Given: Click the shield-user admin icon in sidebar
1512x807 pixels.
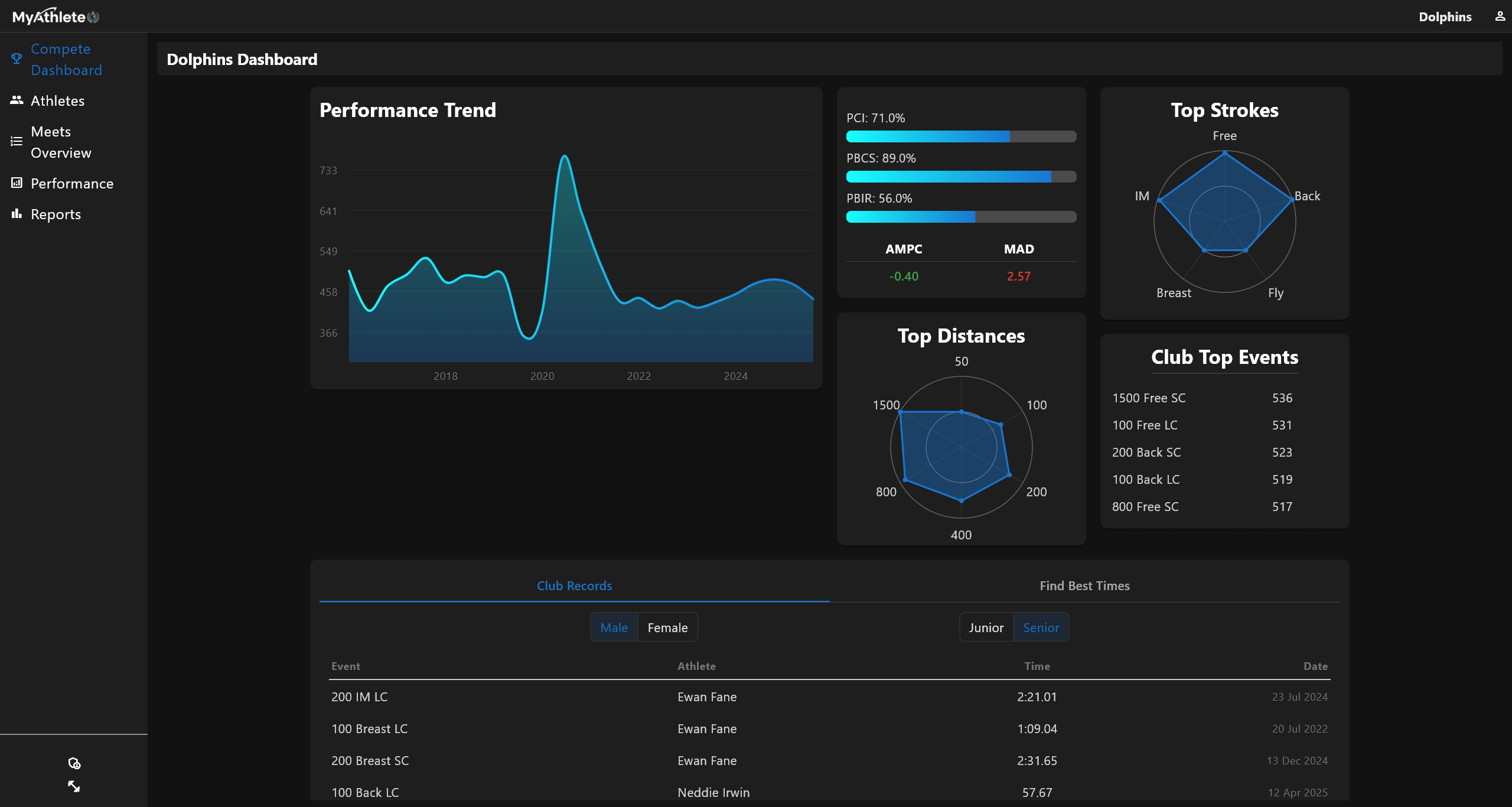Looking at the screenshot, I should (x=74, y=763).
